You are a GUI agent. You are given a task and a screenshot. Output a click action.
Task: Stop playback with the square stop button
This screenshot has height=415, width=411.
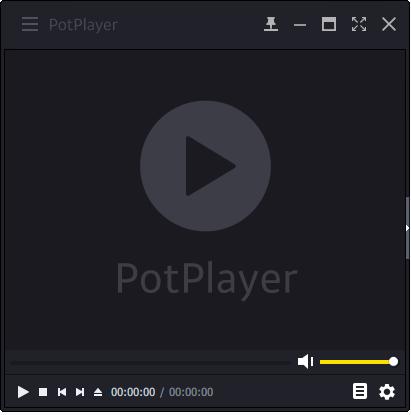43,392
